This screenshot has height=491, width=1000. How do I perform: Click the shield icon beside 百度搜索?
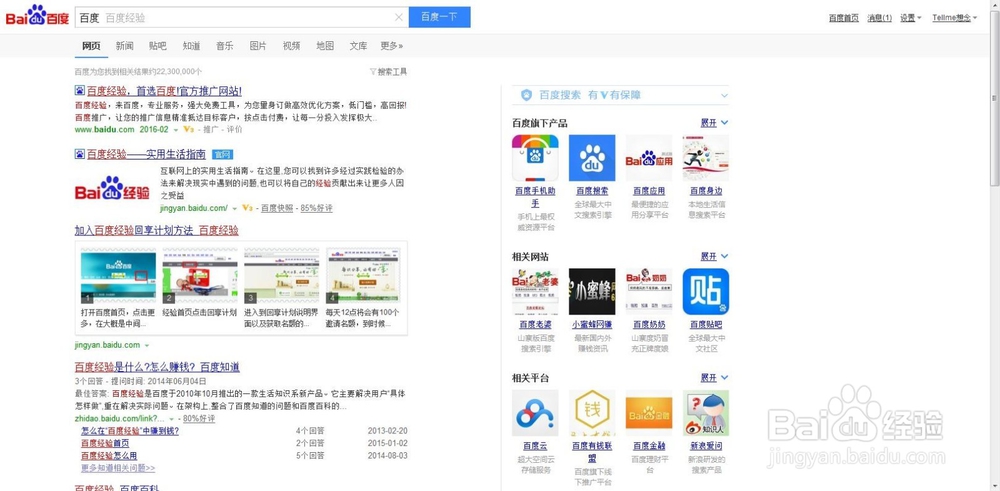pyautogui.click(x=526, y=95)
